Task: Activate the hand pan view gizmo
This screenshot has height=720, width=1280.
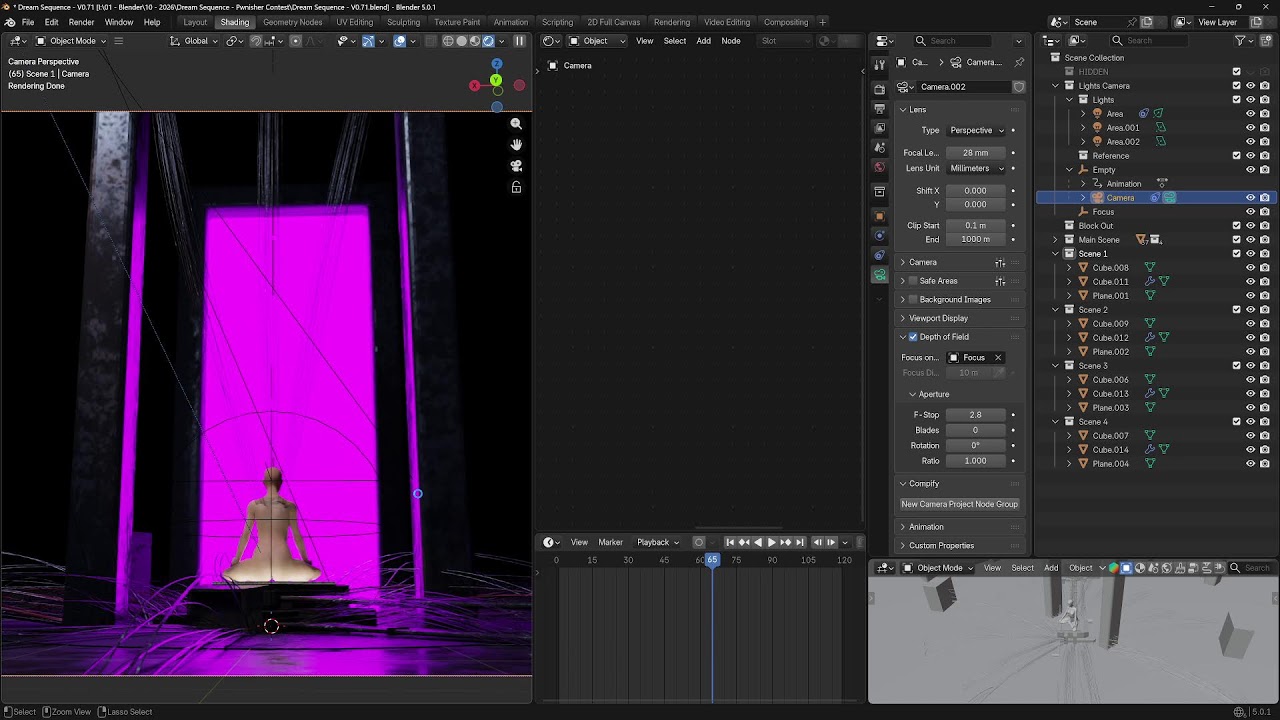Action: tap(516, 145)
